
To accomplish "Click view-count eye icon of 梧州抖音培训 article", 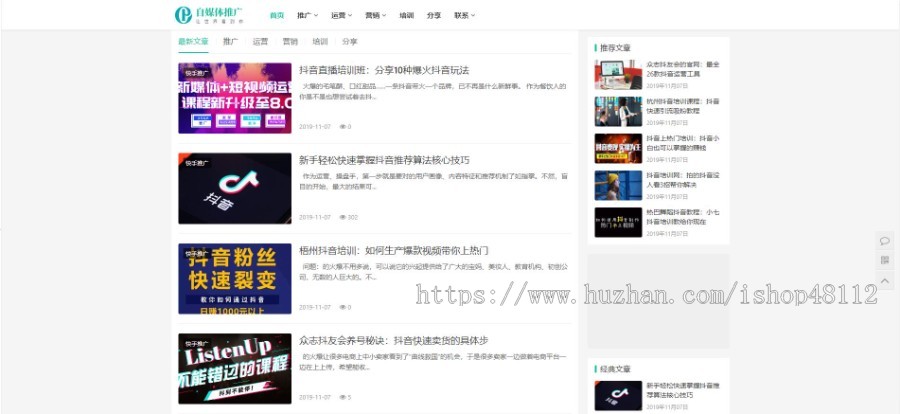I will click(x=343, y=307).
